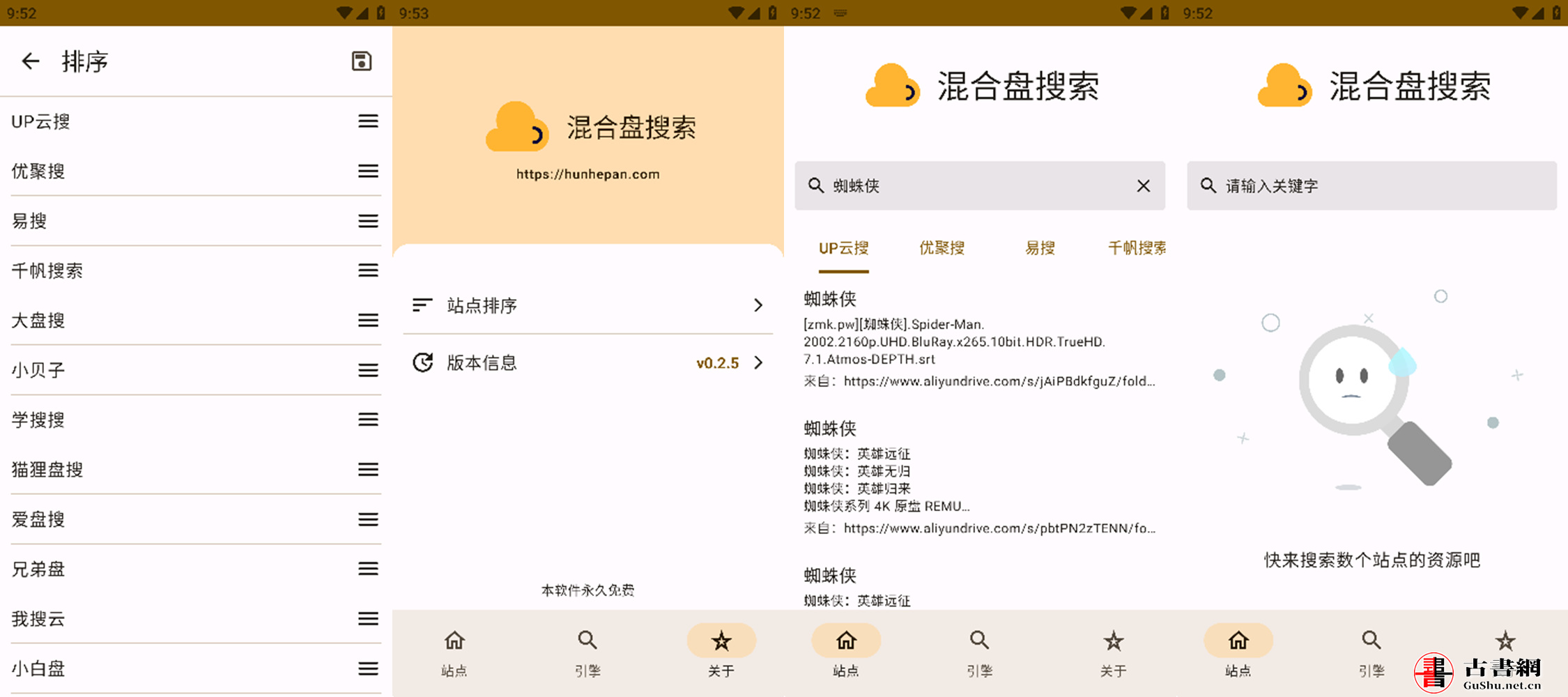This screenshot has width=1568, height=697.
Task: Select 关于 tab on about screen
Action: (x=721, y=654)
